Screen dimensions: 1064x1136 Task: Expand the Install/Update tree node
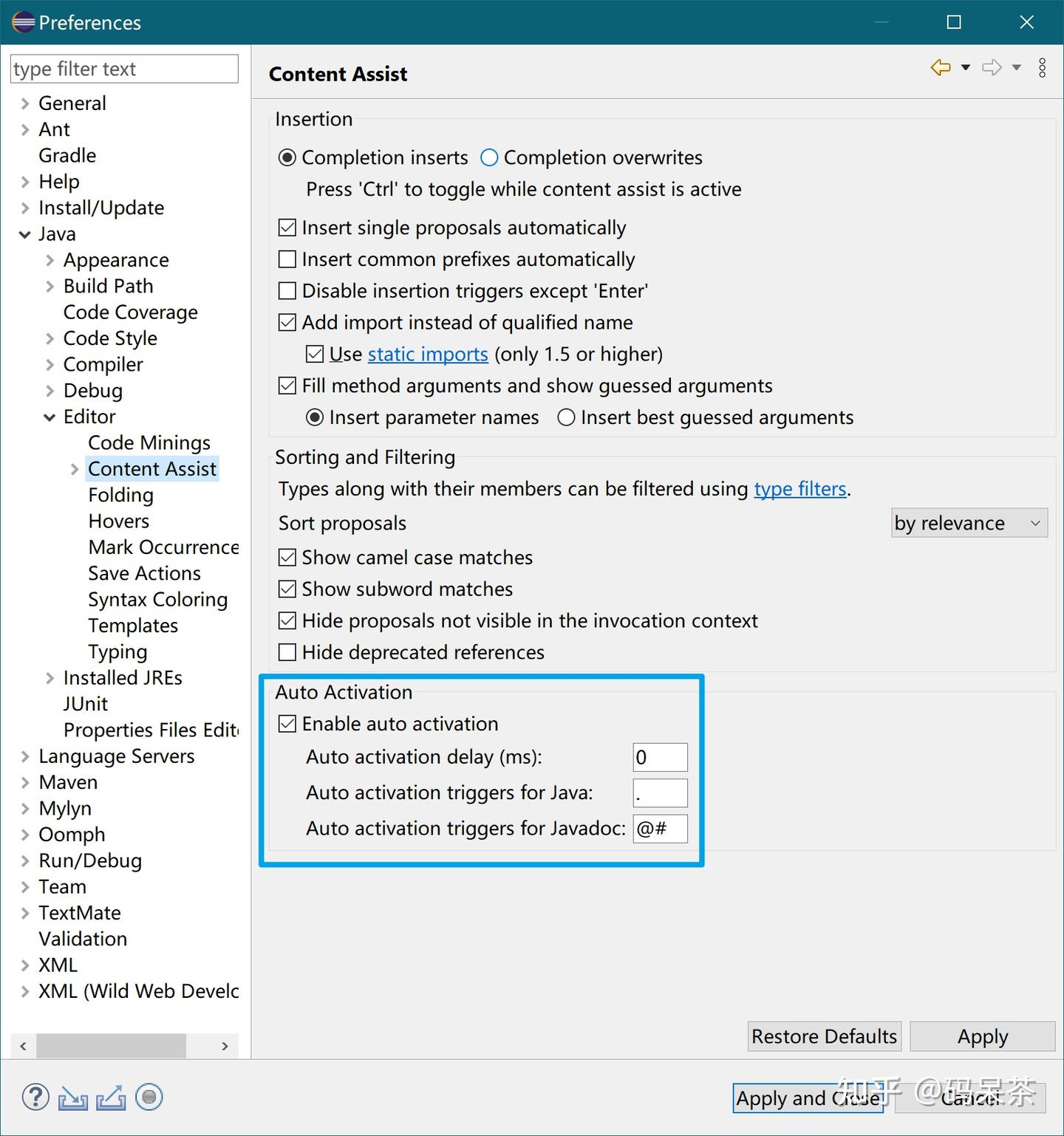[25, 208]
